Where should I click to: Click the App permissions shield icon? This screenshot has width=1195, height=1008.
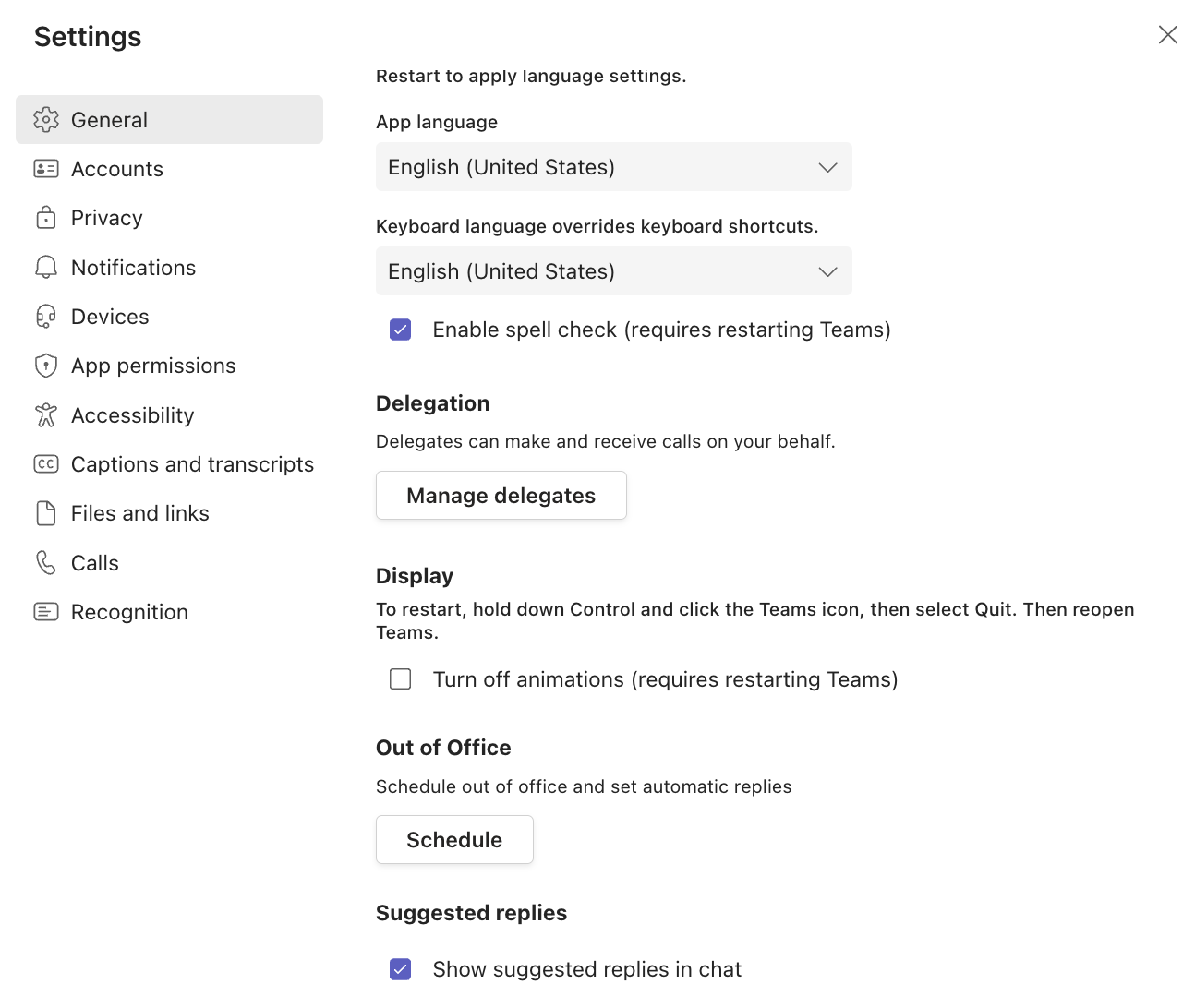[x=46, y=366]
